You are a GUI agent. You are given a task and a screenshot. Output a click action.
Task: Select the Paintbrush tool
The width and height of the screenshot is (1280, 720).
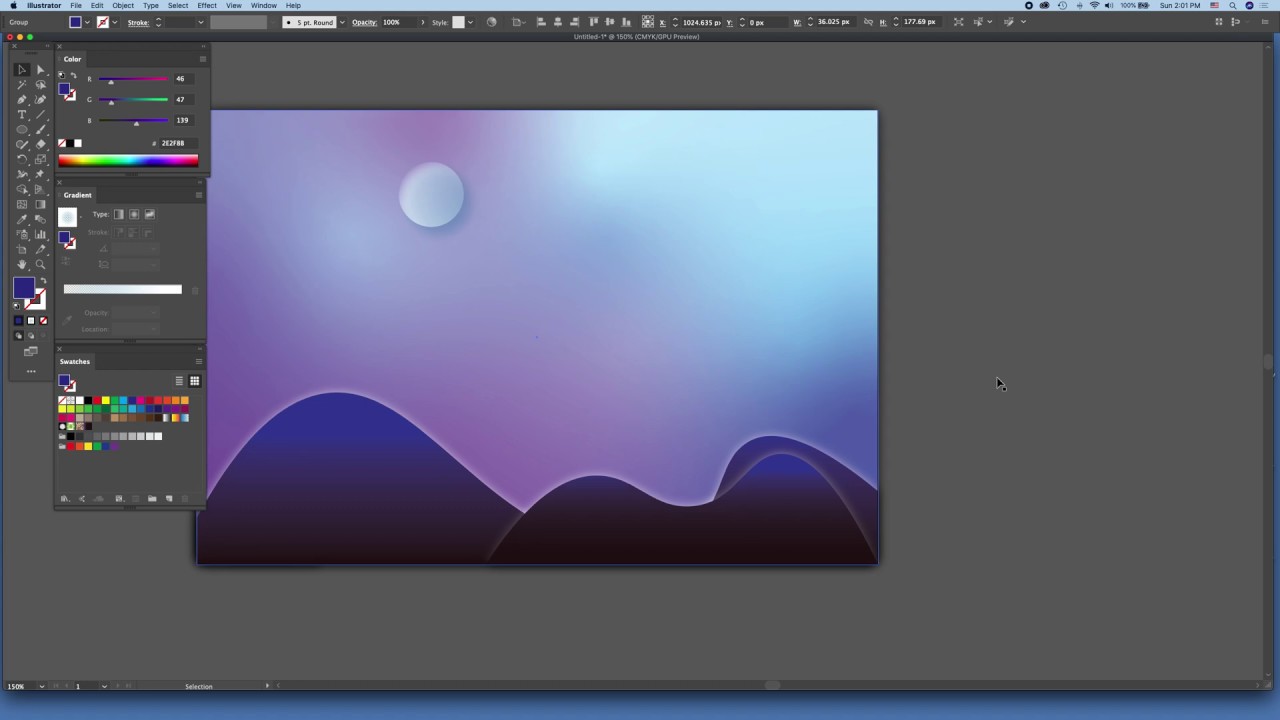tap(41, 129)
